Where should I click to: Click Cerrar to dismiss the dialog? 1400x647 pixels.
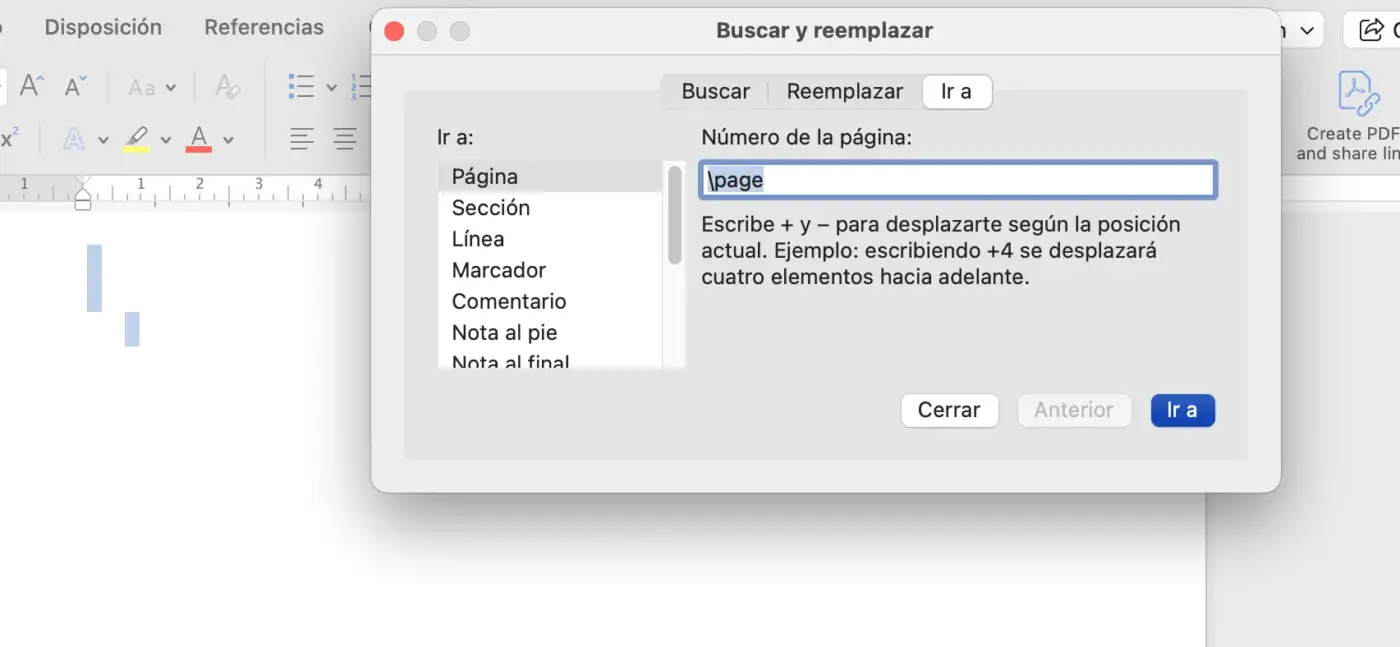click(949, 410)
